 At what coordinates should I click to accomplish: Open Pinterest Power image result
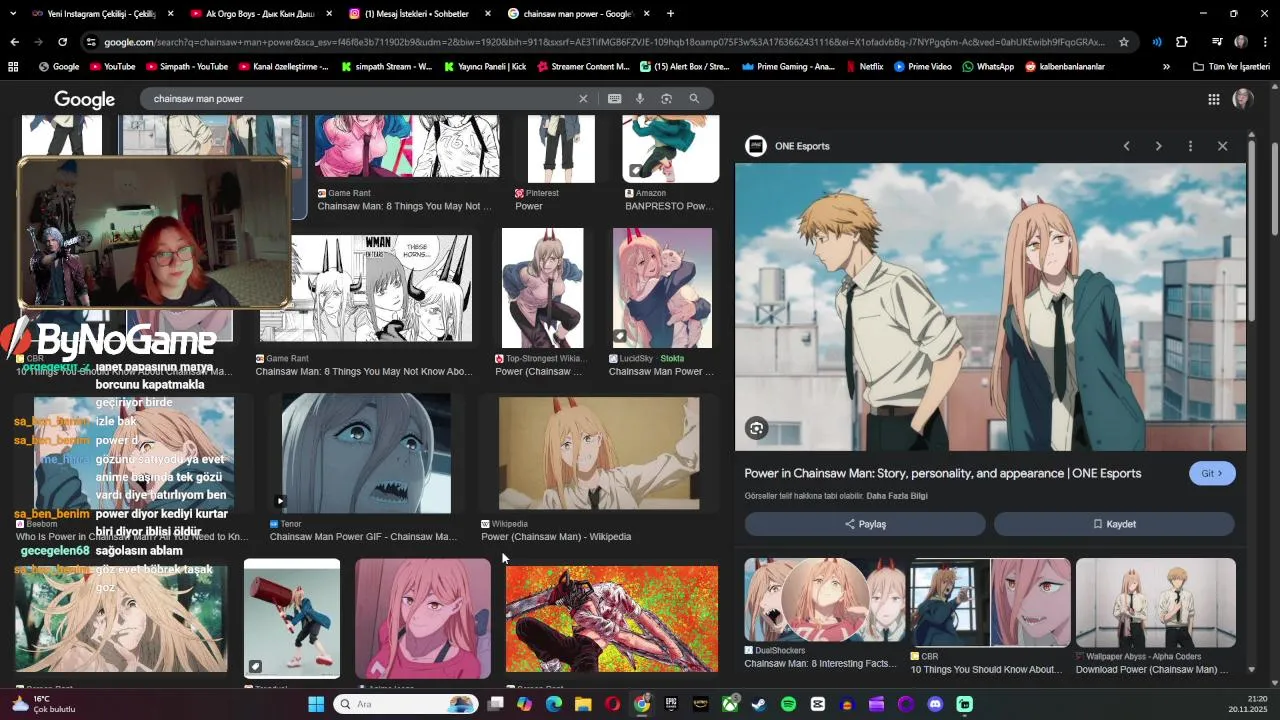(561, 148)
